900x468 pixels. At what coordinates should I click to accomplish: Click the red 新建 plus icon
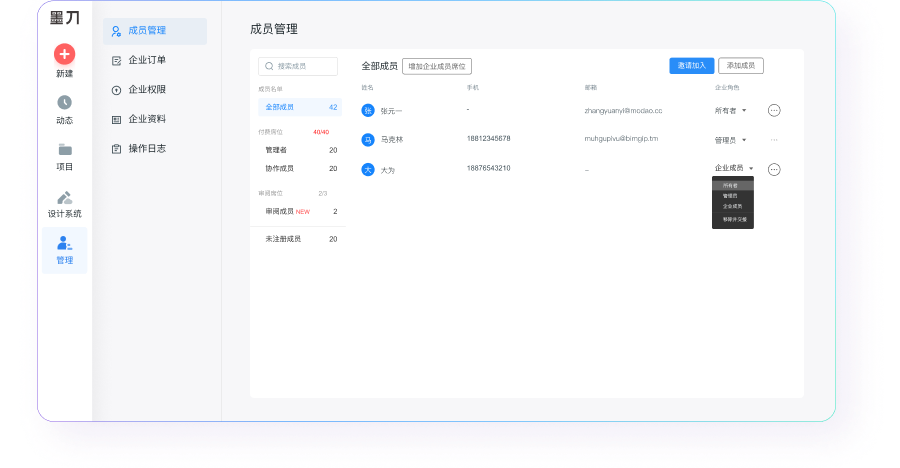click(x=64, y=54)
